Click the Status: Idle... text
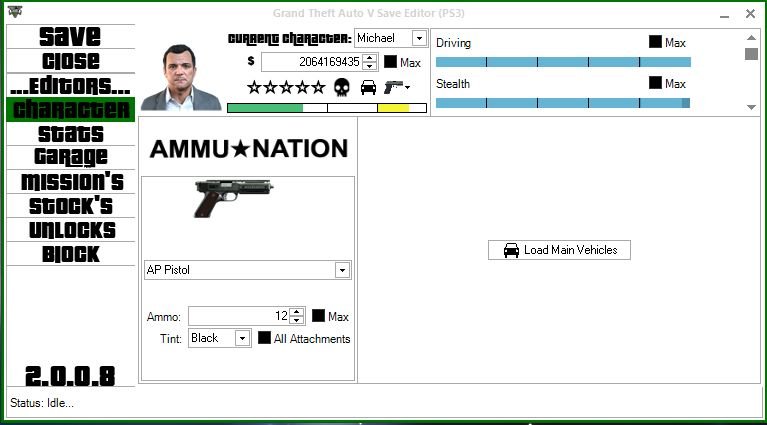Viewport: 767px width, 425px height. (x=42, y=403)
